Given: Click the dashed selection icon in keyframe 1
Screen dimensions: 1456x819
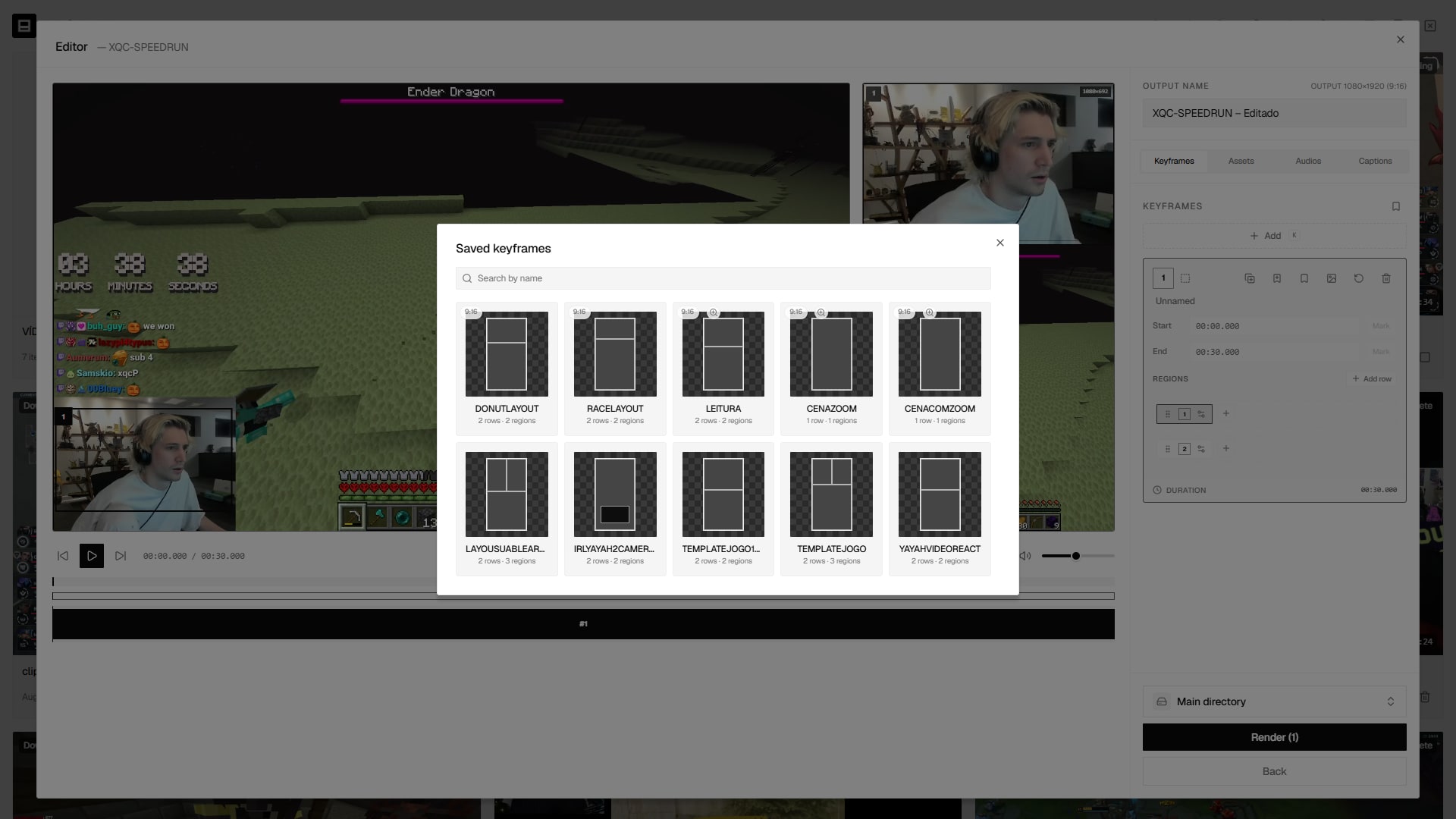Looking at the screenshot, I should [x=1185, y=278].
